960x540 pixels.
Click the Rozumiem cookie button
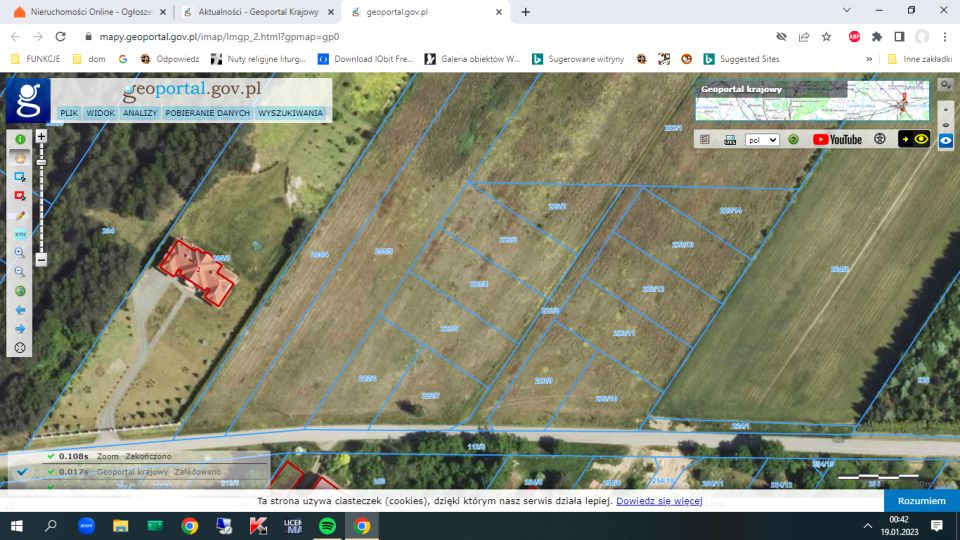coord(921,500)
